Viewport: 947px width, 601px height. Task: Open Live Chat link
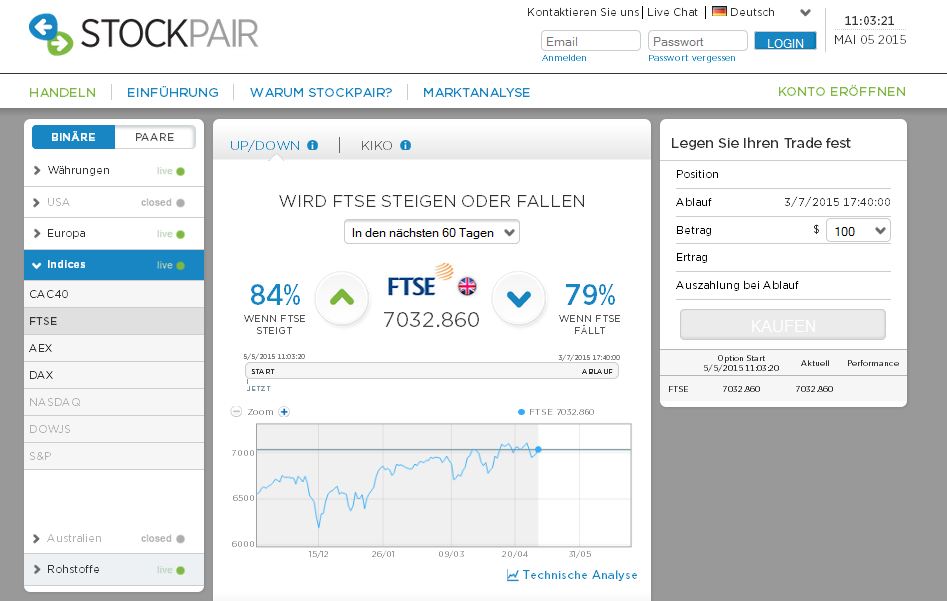pyautogui.click(x=672, y=12)
